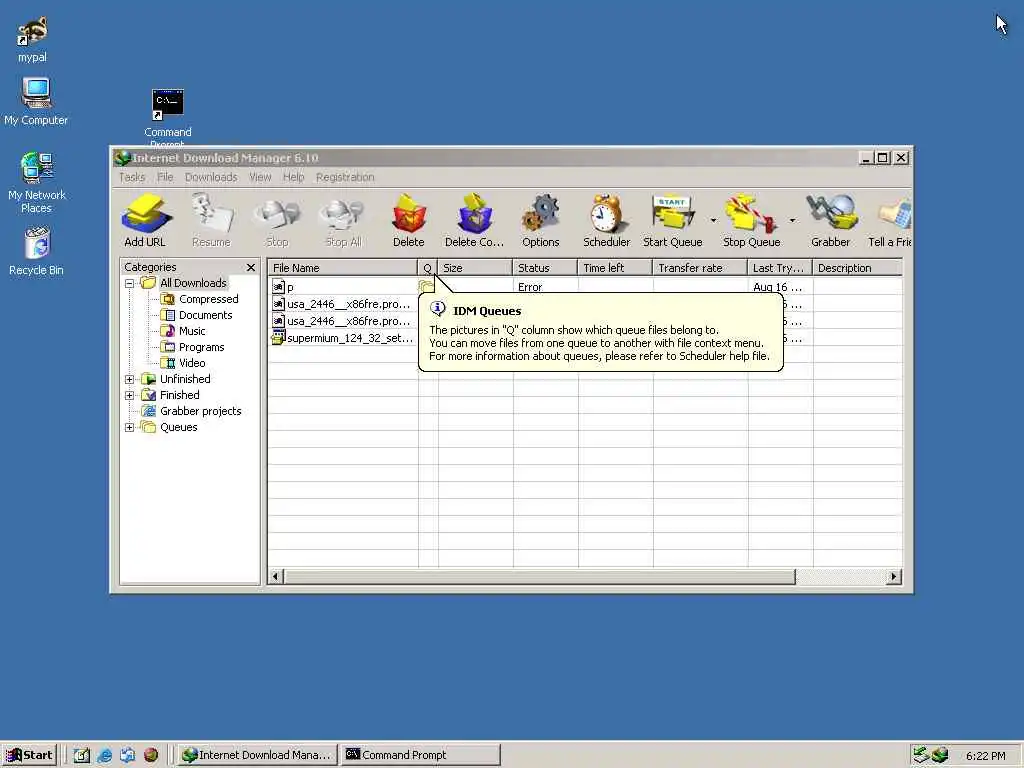Open Start Queue dropdown arrow
The image size is (1024, 768).
tap(713, 221)
